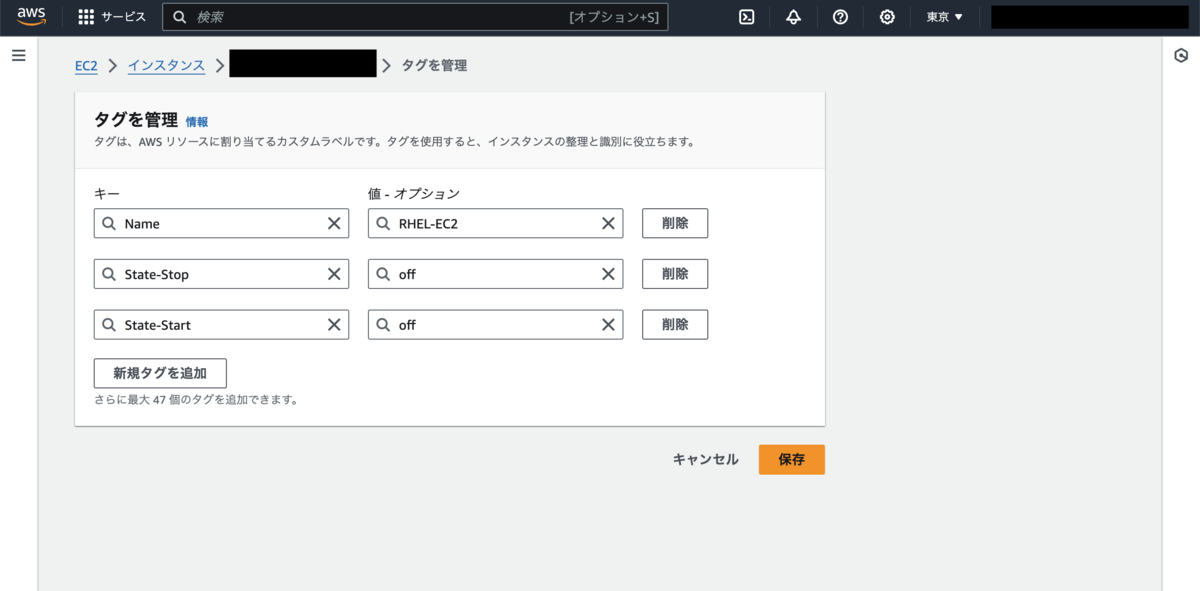Clear the State-Stop row off value
The width and height of the screenshot is (1200, 591).
[608, 274]
